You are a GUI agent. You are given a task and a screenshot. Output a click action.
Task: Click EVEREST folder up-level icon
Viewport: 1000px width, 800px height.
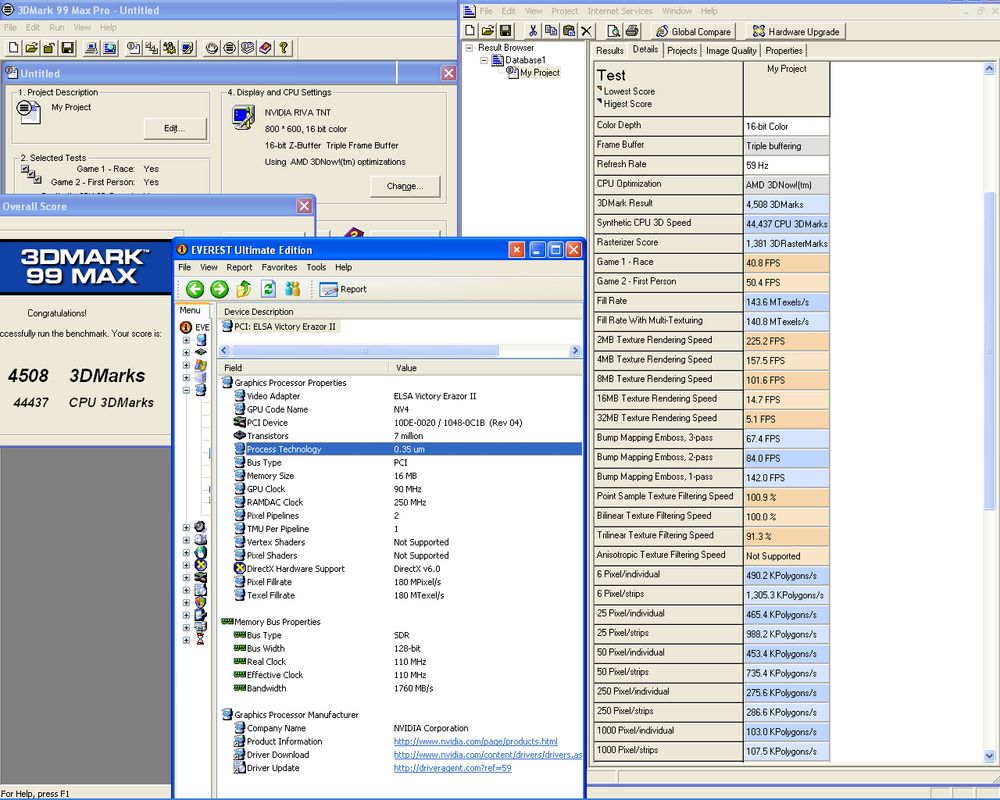[244, 289]
